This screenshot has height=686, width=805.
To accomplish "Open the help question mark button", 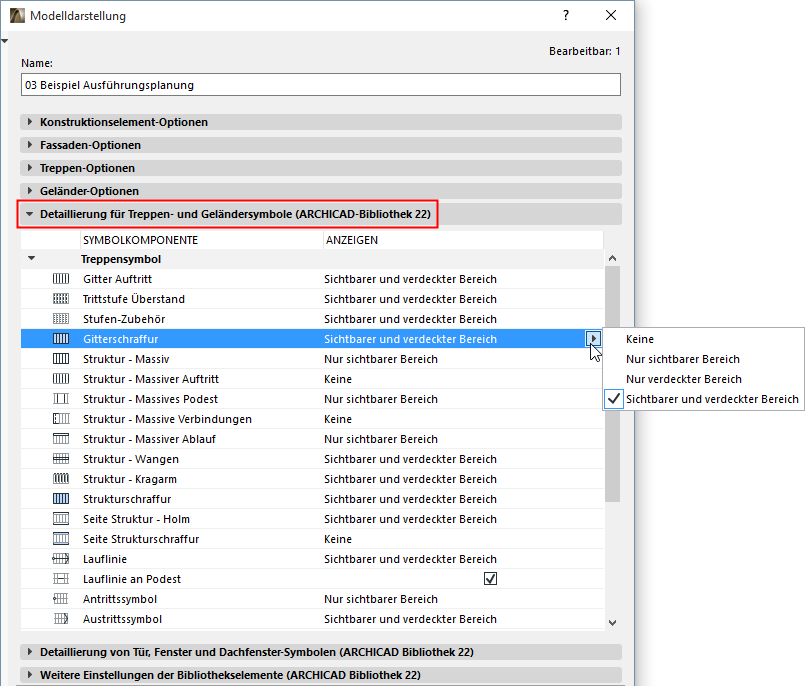I will click(x=566, y=15).
